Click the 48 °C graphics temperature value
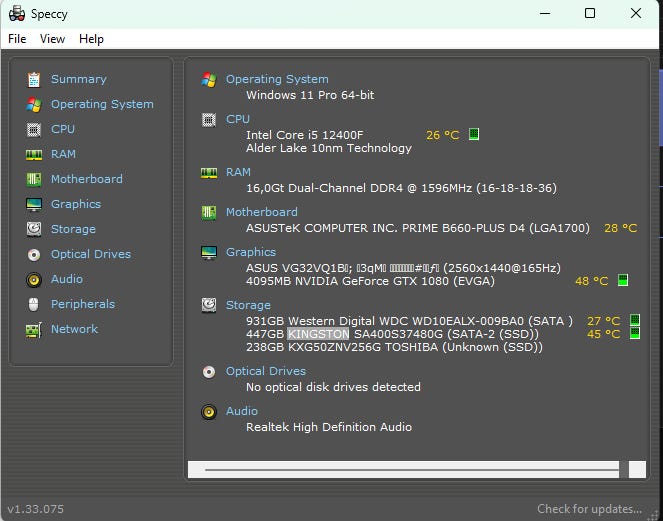Image resolution: width=663 pixels, height=521 pixels. 592,281
